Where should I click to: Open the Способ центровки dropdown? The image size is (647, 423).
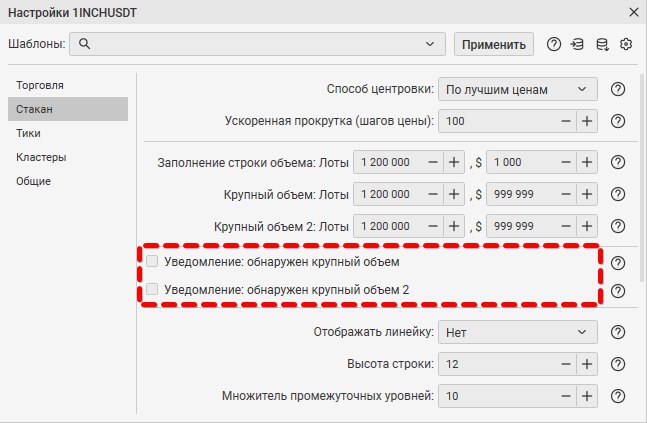tap(517, 89)
